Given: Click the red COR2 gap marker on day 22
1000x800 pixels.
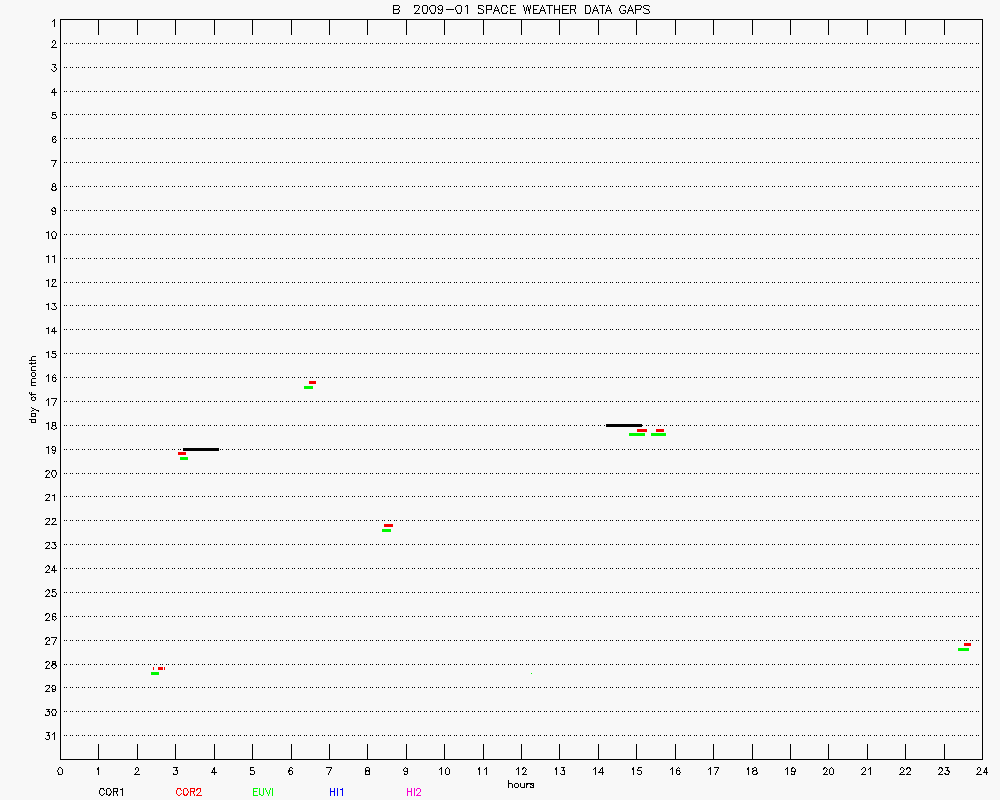Looking at the screenshot, I should point(388,525).
